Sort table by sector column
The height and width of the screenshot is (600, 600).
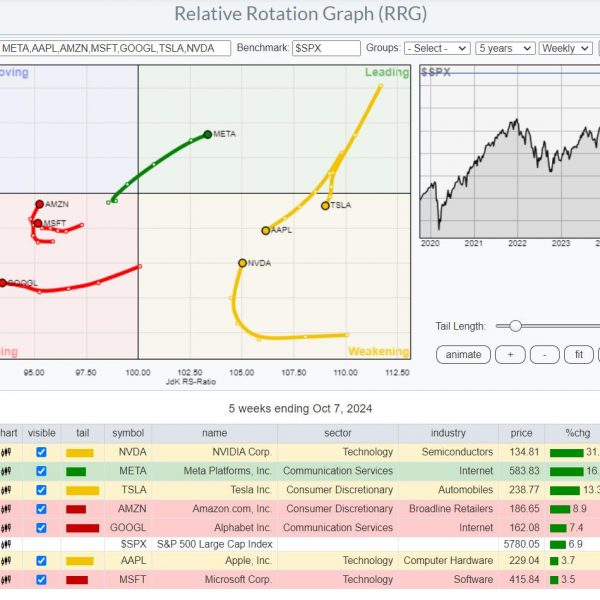338,433
